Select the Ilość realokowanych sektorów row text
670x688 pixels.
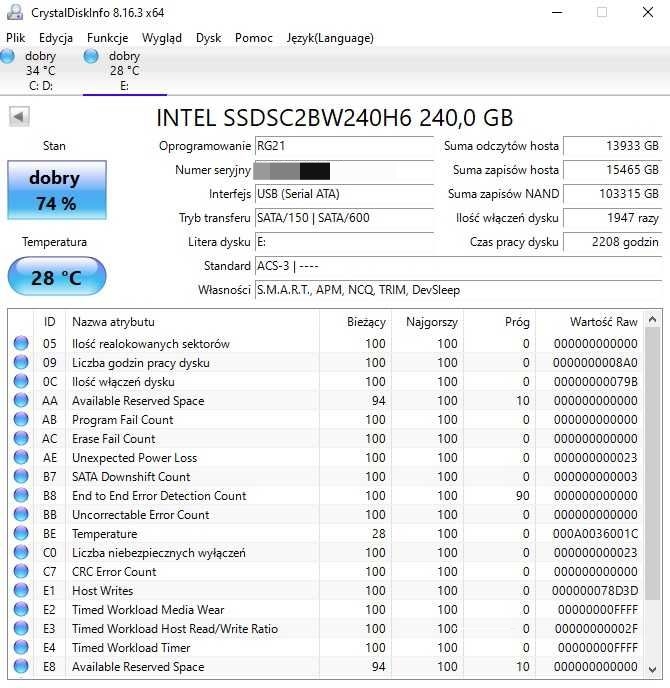[151, 344]
